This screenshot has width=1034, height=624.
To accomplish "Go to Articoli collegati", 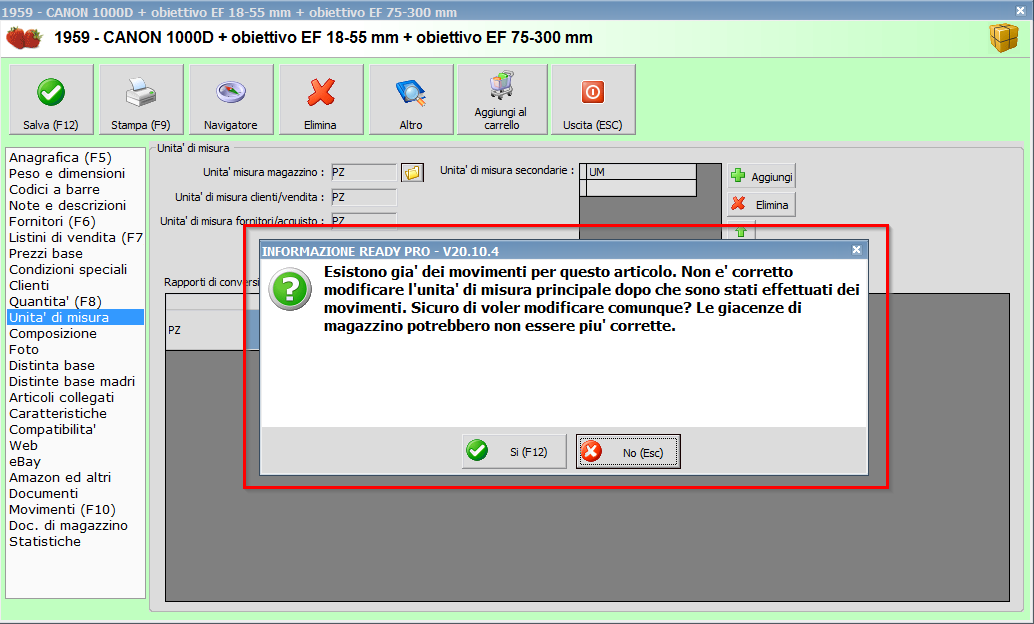I will pyautogui.click(x=61, y=397).
